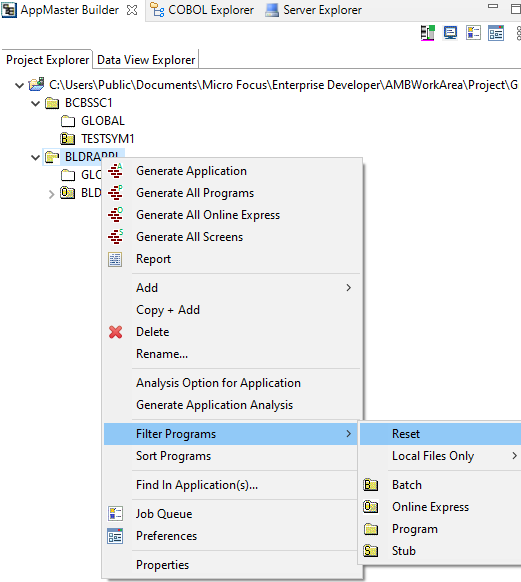Expand the BLD online express node
521x582 pixels.
tap(51, 194)
